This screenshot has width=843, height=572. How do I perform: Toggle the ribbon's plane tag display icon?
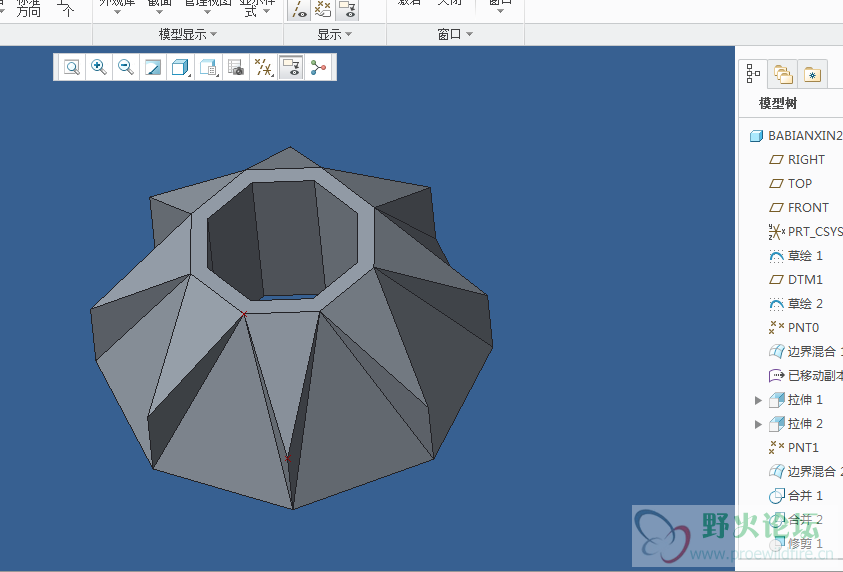(x=298, y=10)
